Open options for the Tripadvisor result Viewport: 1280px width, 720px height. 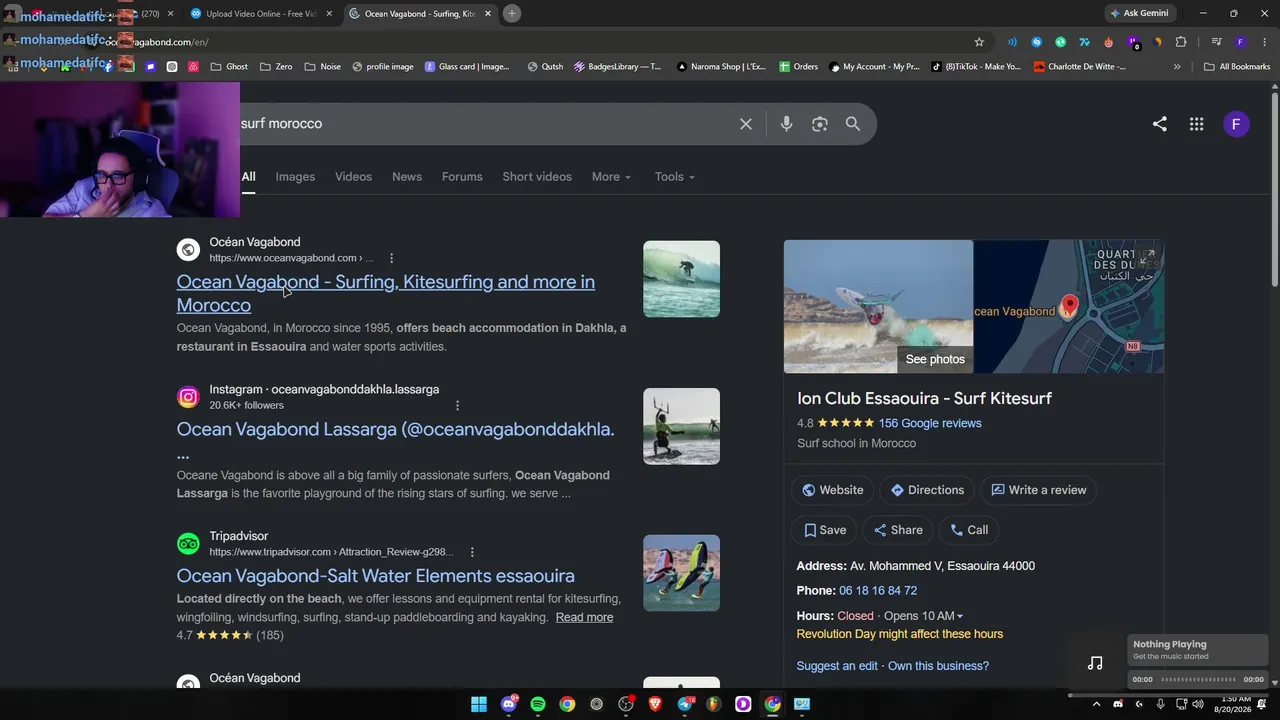coord(472,552)
